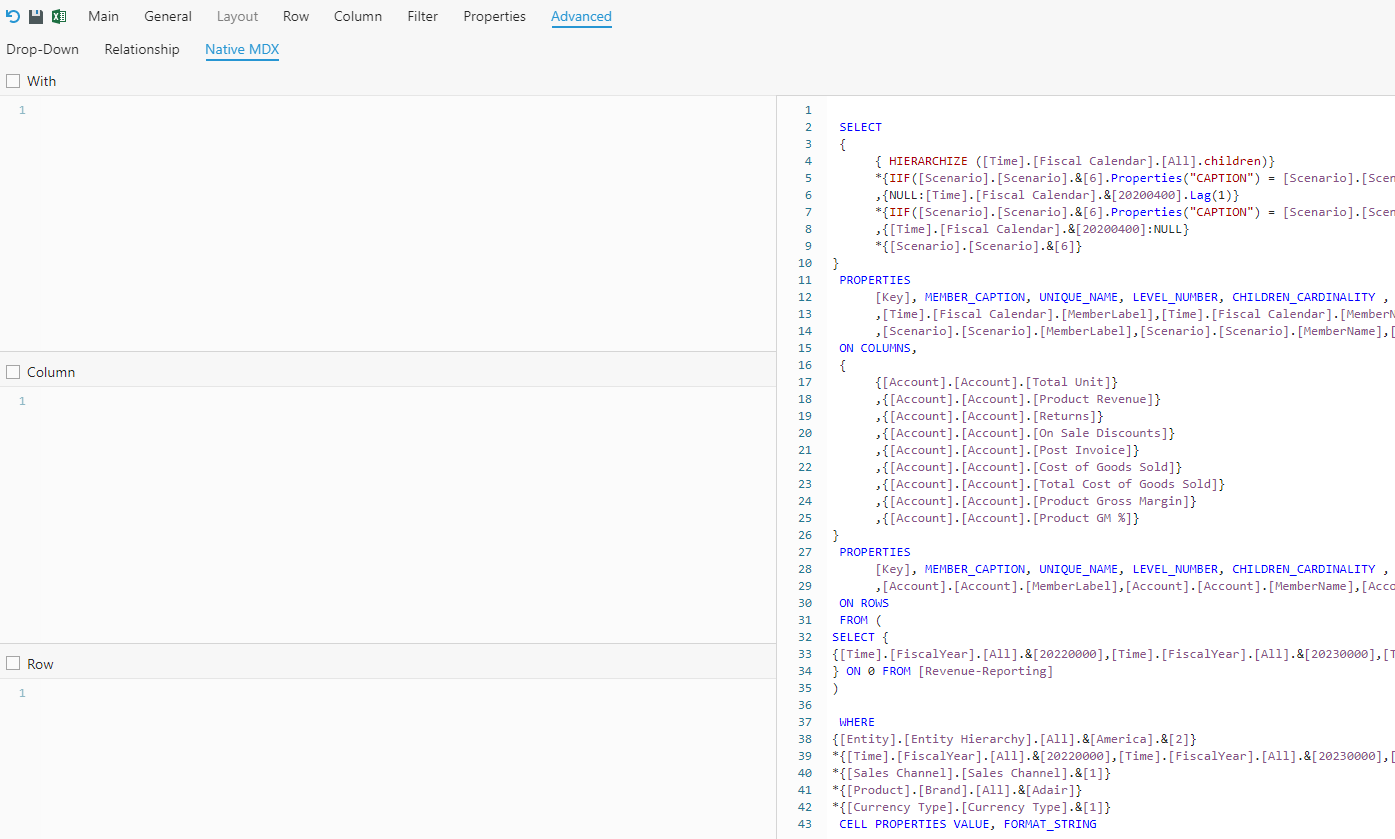This screenshot has width=1395, height=839.
Task: Open the Main tab
Action: (x=103, y=16)
